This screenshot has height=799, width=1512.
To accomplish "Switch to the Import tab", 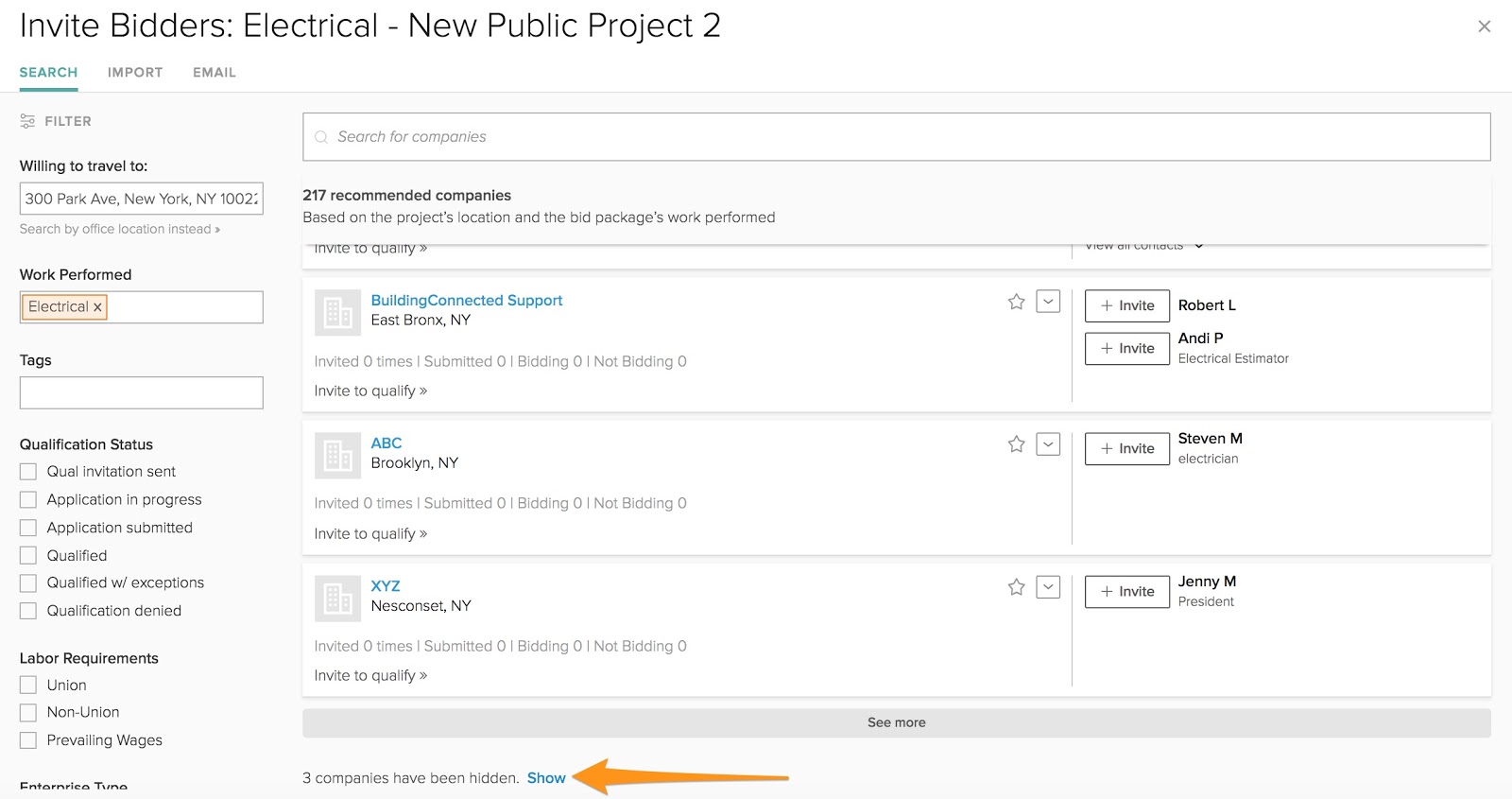I will click(135, 73).
